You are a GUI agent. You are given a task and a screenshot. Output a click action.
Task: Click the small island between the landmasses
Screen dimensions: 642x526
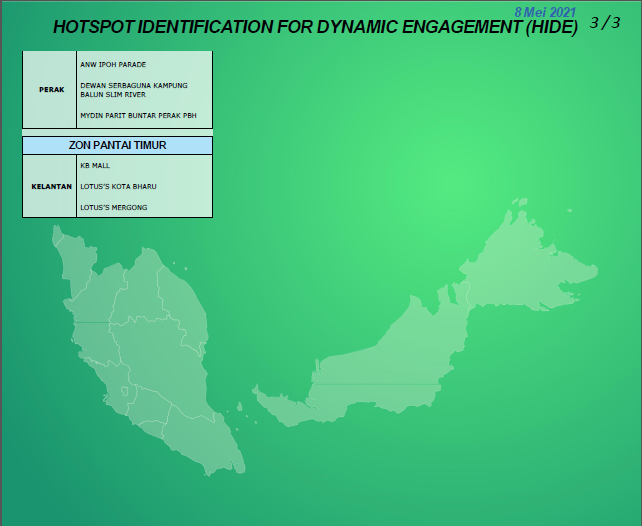[x=240, y=405]
